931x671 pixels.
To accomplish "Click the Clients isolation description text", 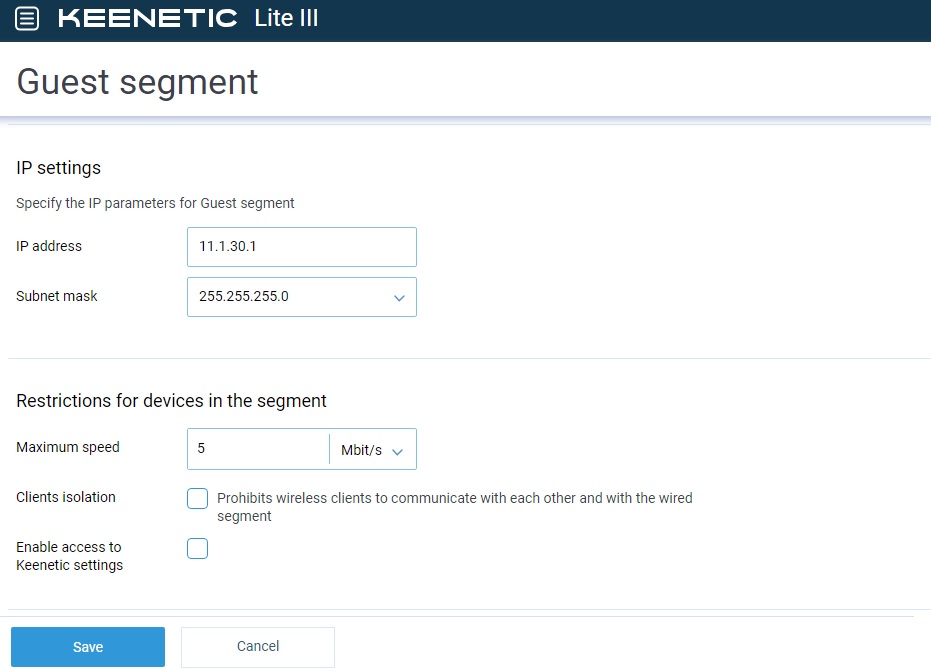I will 455,507.
